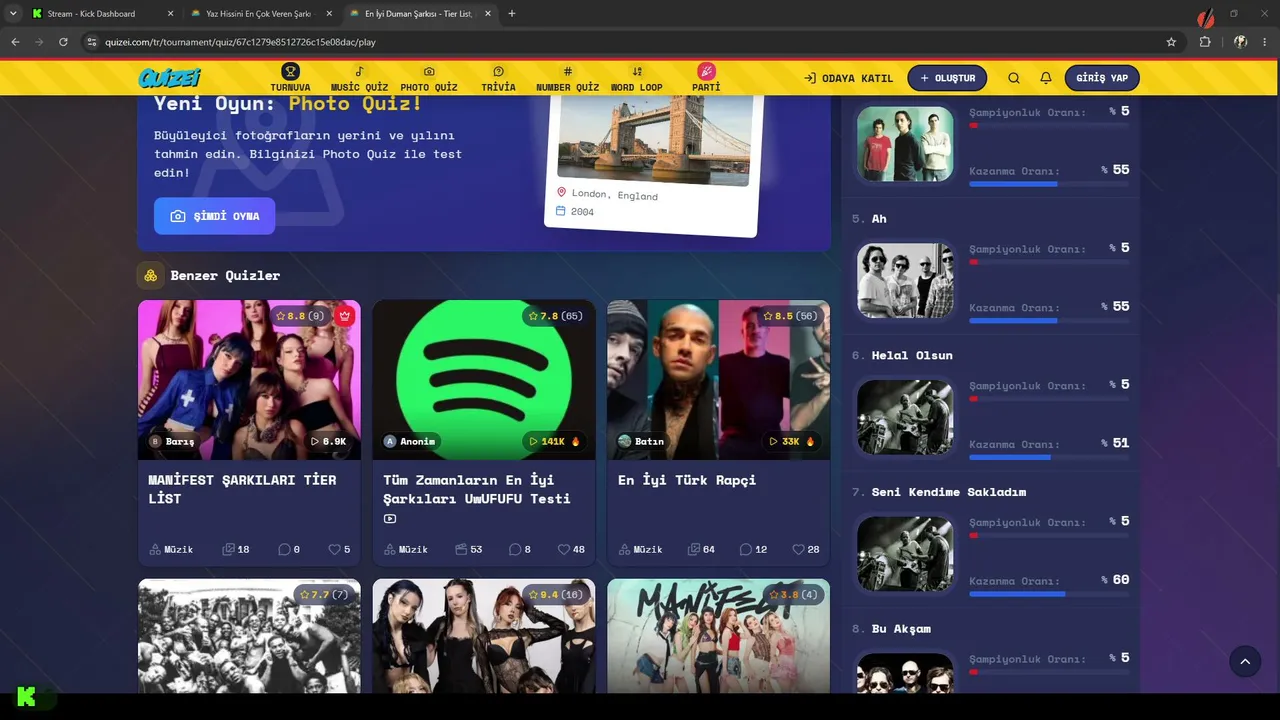This screenshot has height=720, width=1280.
Task: Open the Spotify logo quiz thumbnail
Action: tap(484, 380)
